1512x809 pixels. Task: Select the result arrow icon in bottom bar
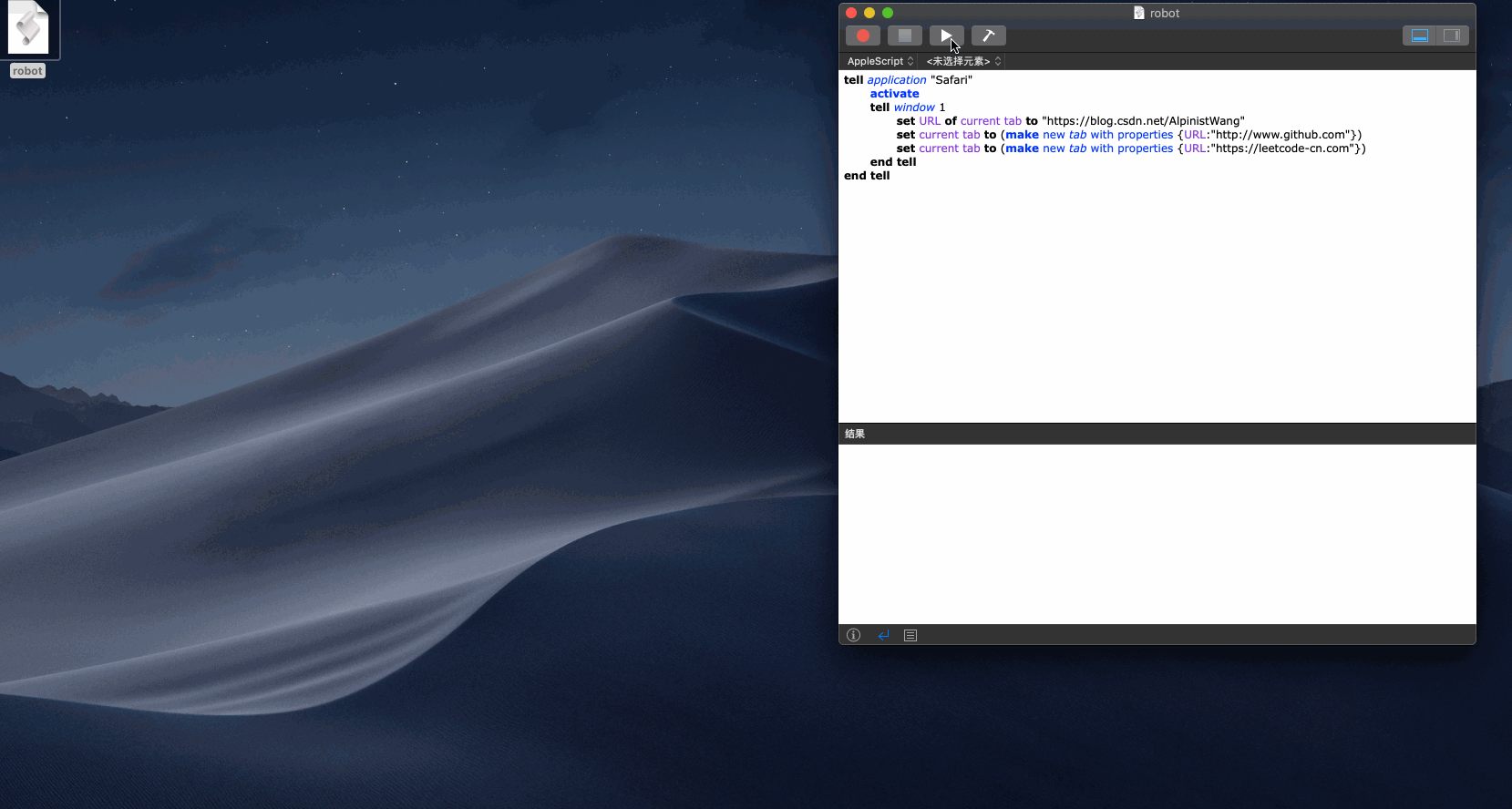pyautogui.click(x=883, y=635)
